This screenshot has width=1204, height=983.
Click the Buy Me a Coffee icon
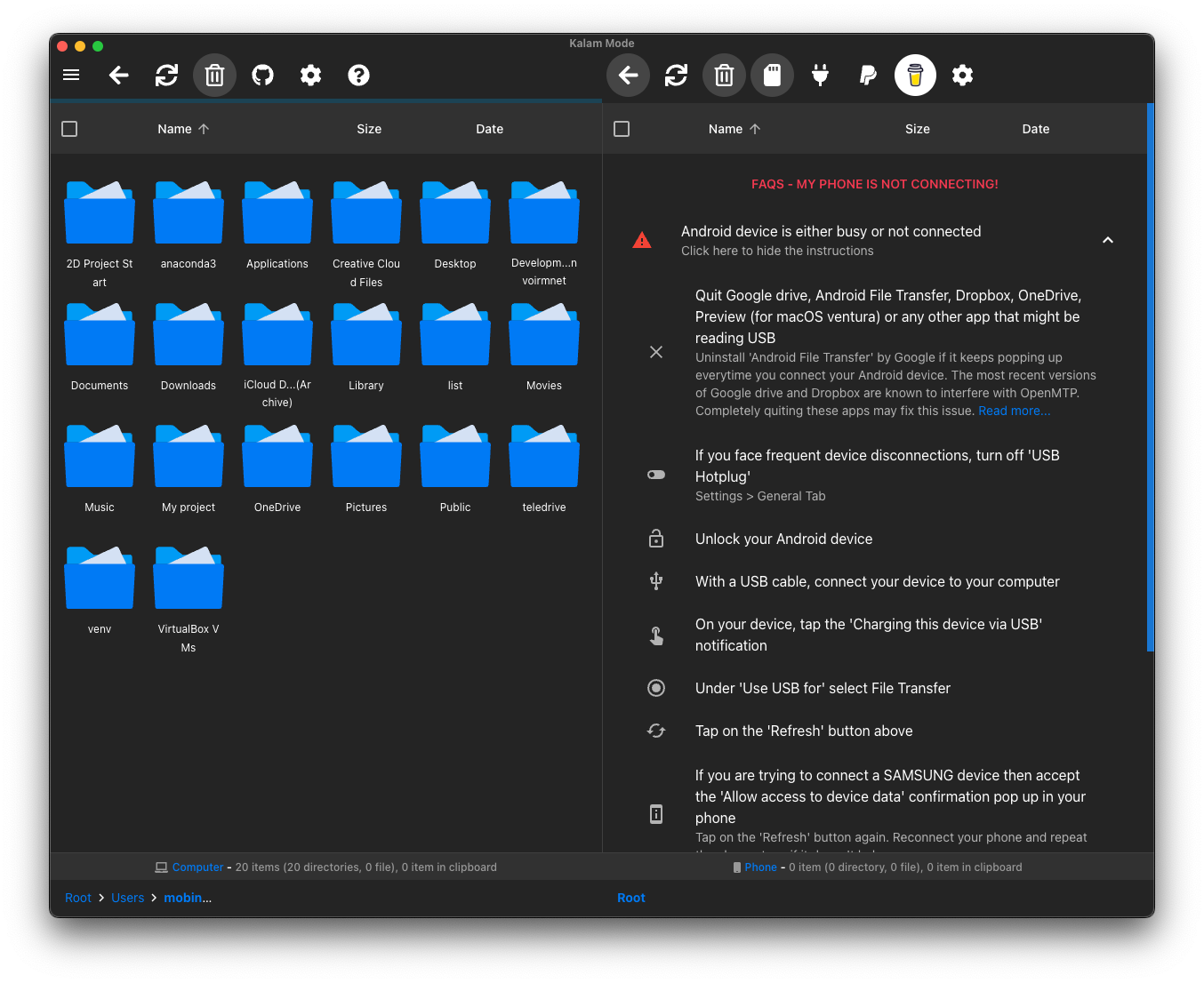tap(915, 76)
